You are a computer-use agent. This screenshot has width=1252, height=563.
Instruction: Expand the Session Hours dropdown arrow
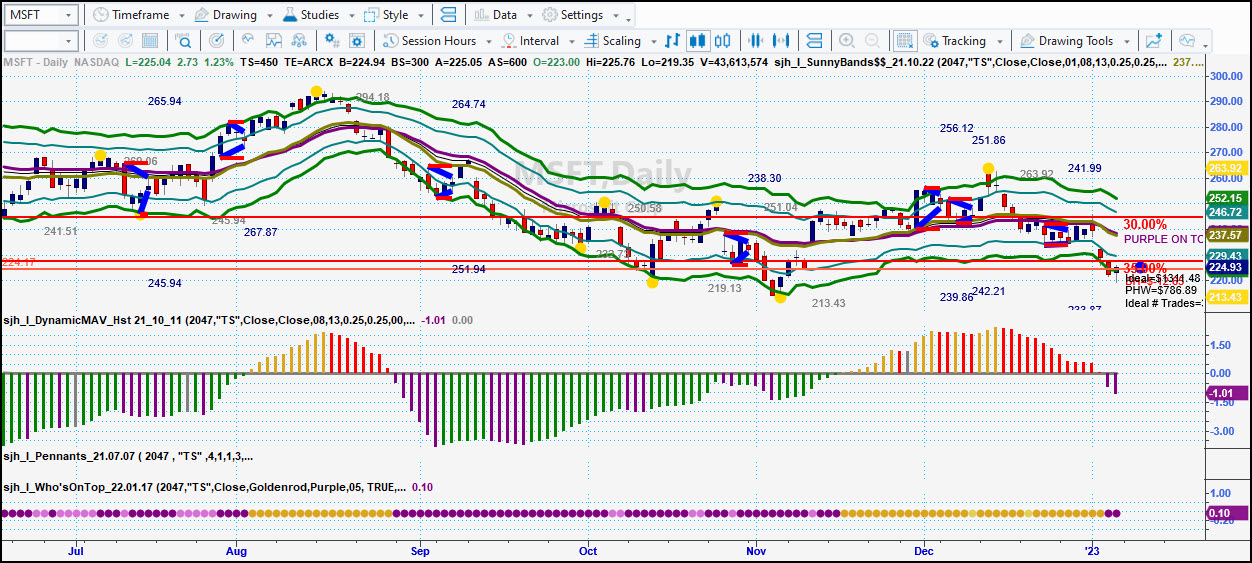487,42
